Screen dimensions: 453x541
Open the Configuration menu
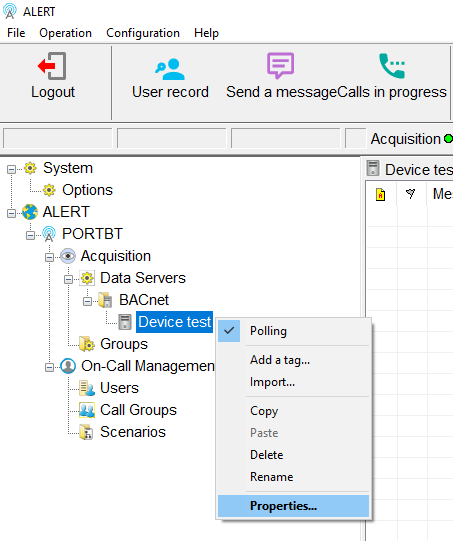tap(143, 33)
